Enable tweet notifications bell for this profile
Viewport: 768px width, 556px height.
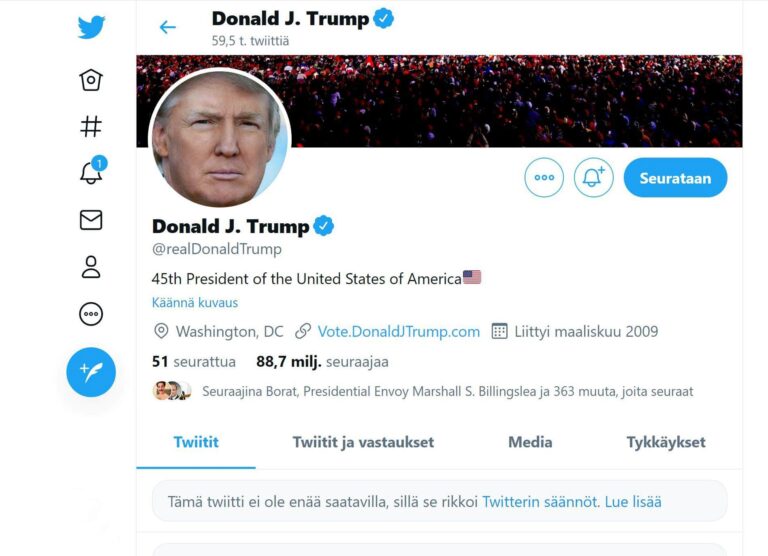coord(593,178)
